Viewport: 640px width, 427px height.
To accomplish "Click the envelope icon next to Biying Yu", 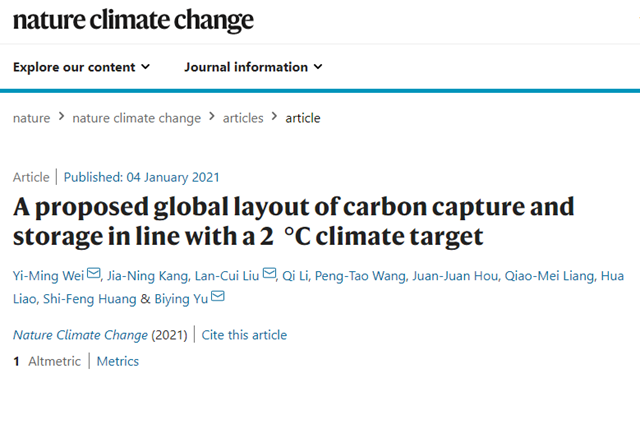I will [x=218, y=296].
